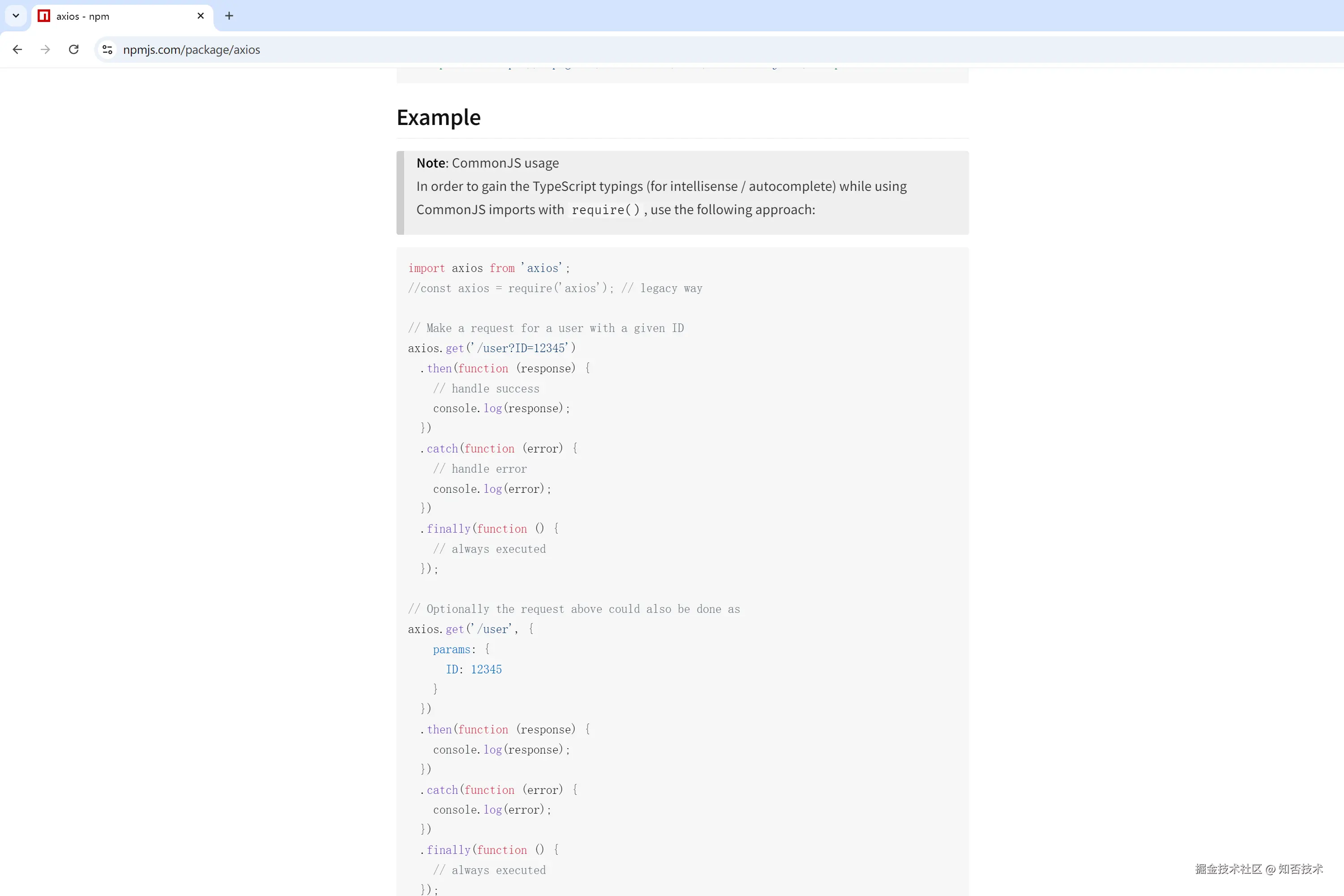1344x896 pixels.
Task: Close the axios - npm tab
Action: tap(201, 16)
